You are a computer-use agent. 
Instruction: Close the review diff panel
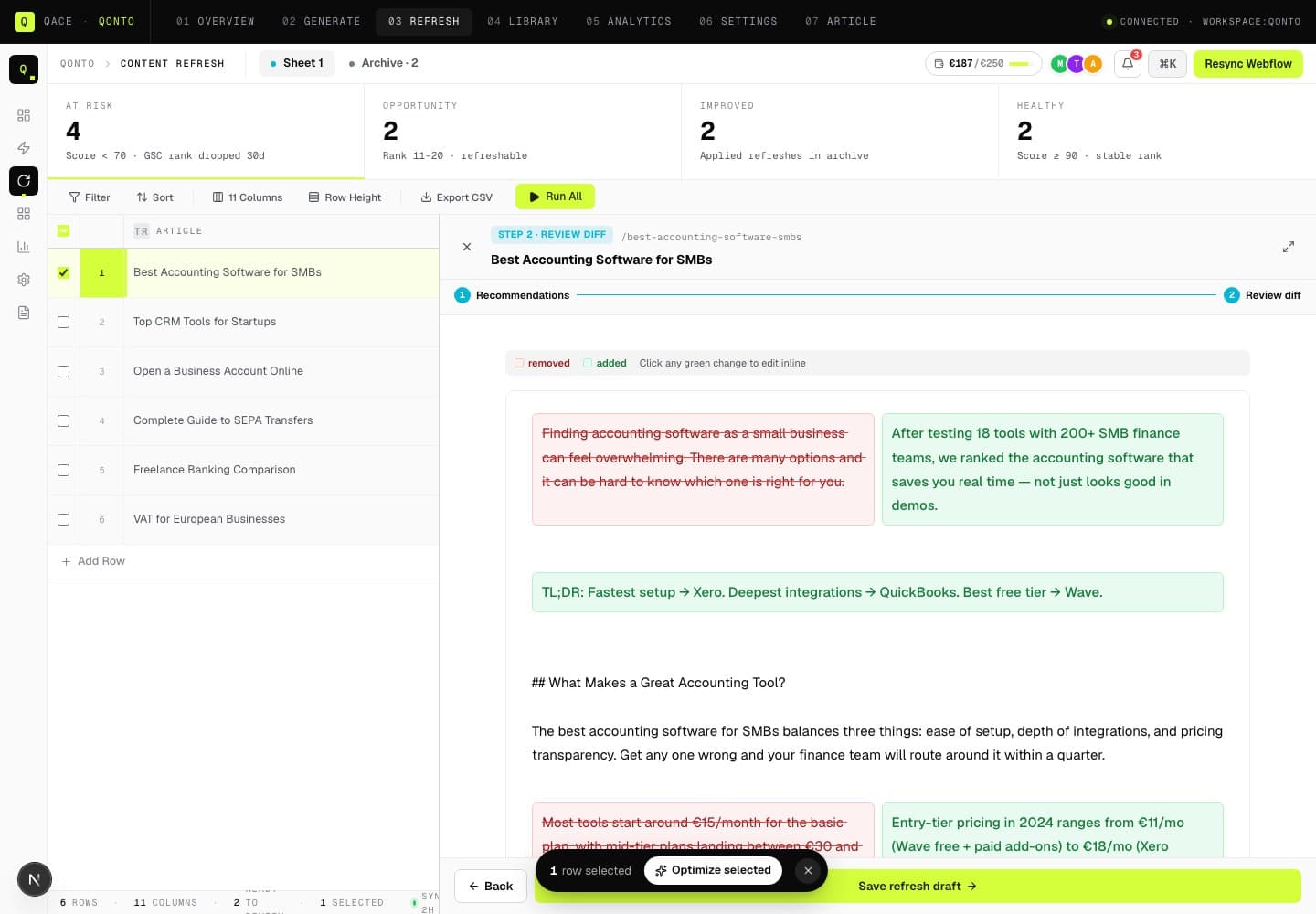[467, 247]
